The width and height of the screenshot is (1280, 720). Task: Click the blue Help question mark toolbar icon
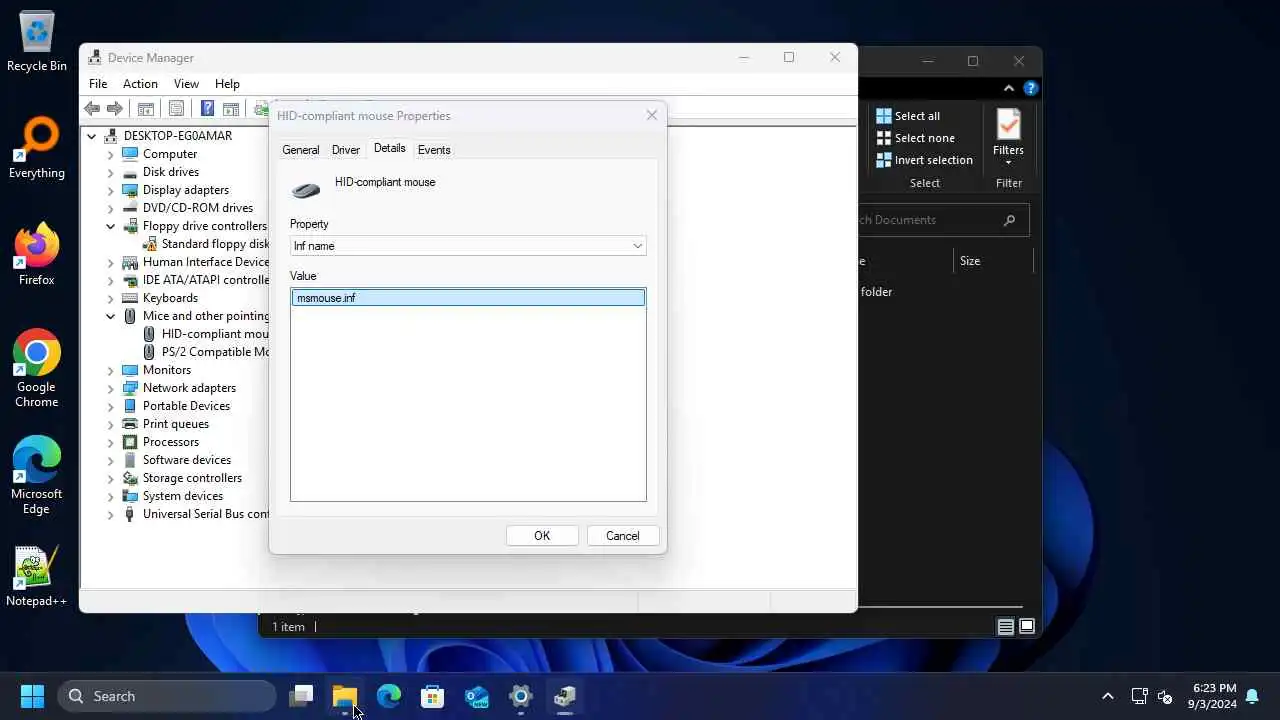pos(207,109)
